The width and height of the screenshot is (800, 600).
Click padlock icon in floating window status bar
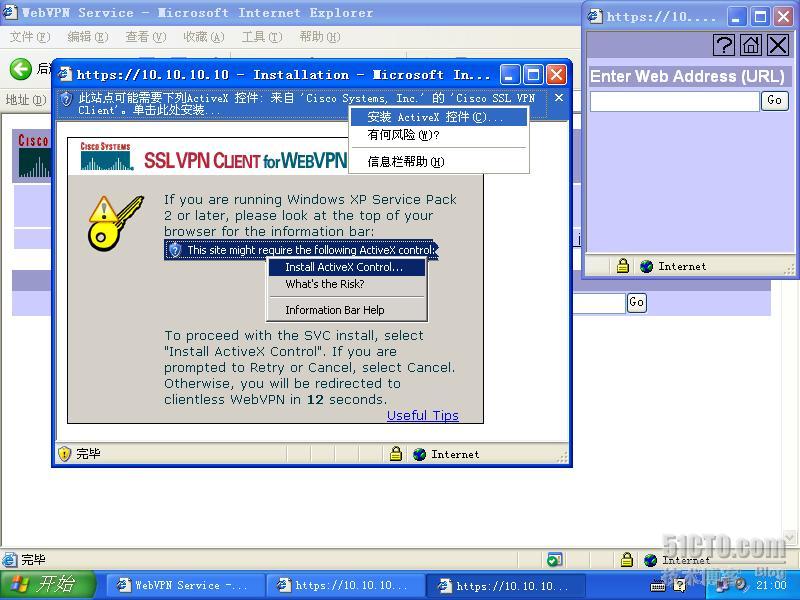point(622,266)
